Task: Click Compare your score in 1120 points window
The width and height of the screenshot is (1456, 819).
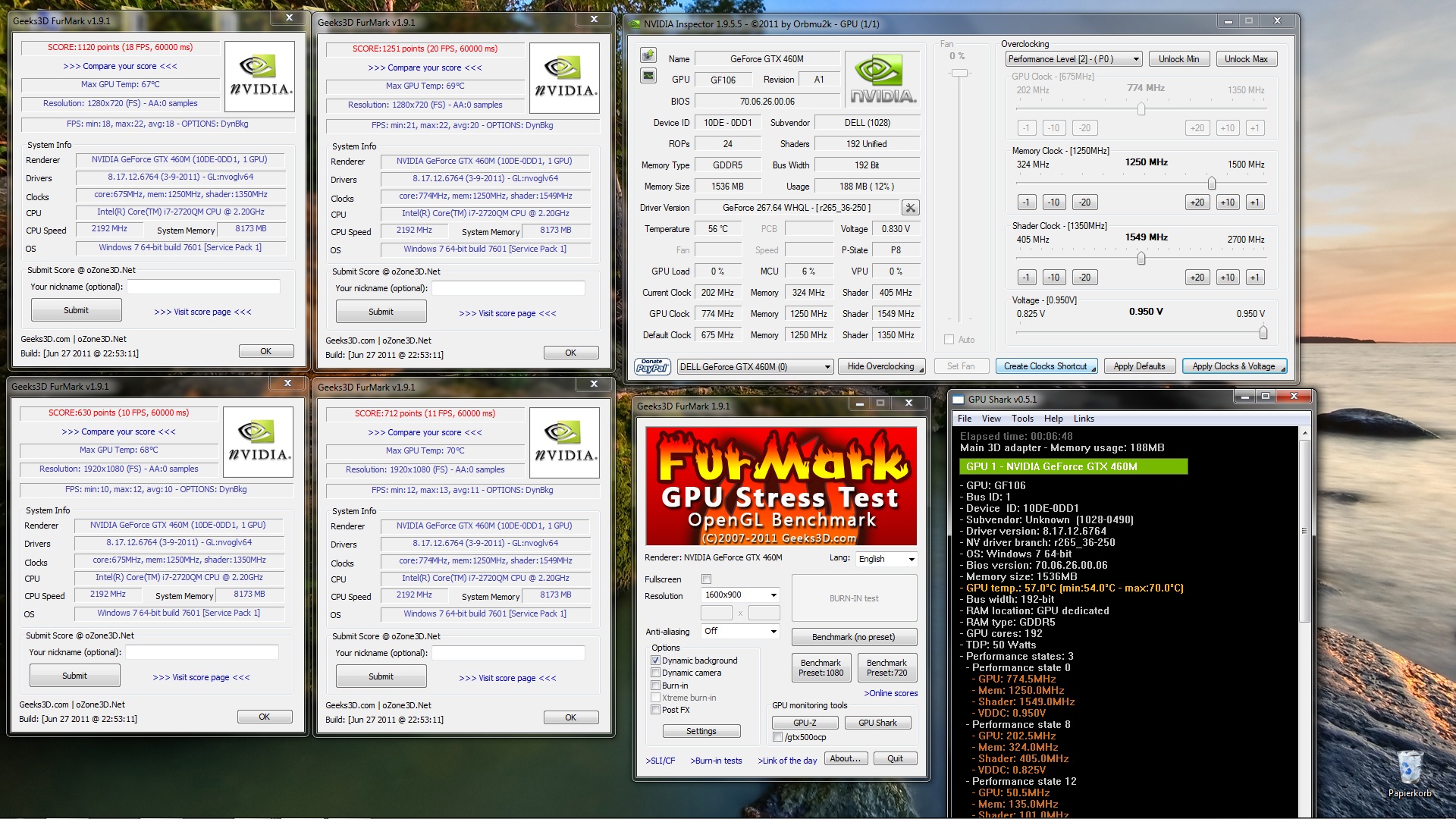Action: tap(121, 66)
